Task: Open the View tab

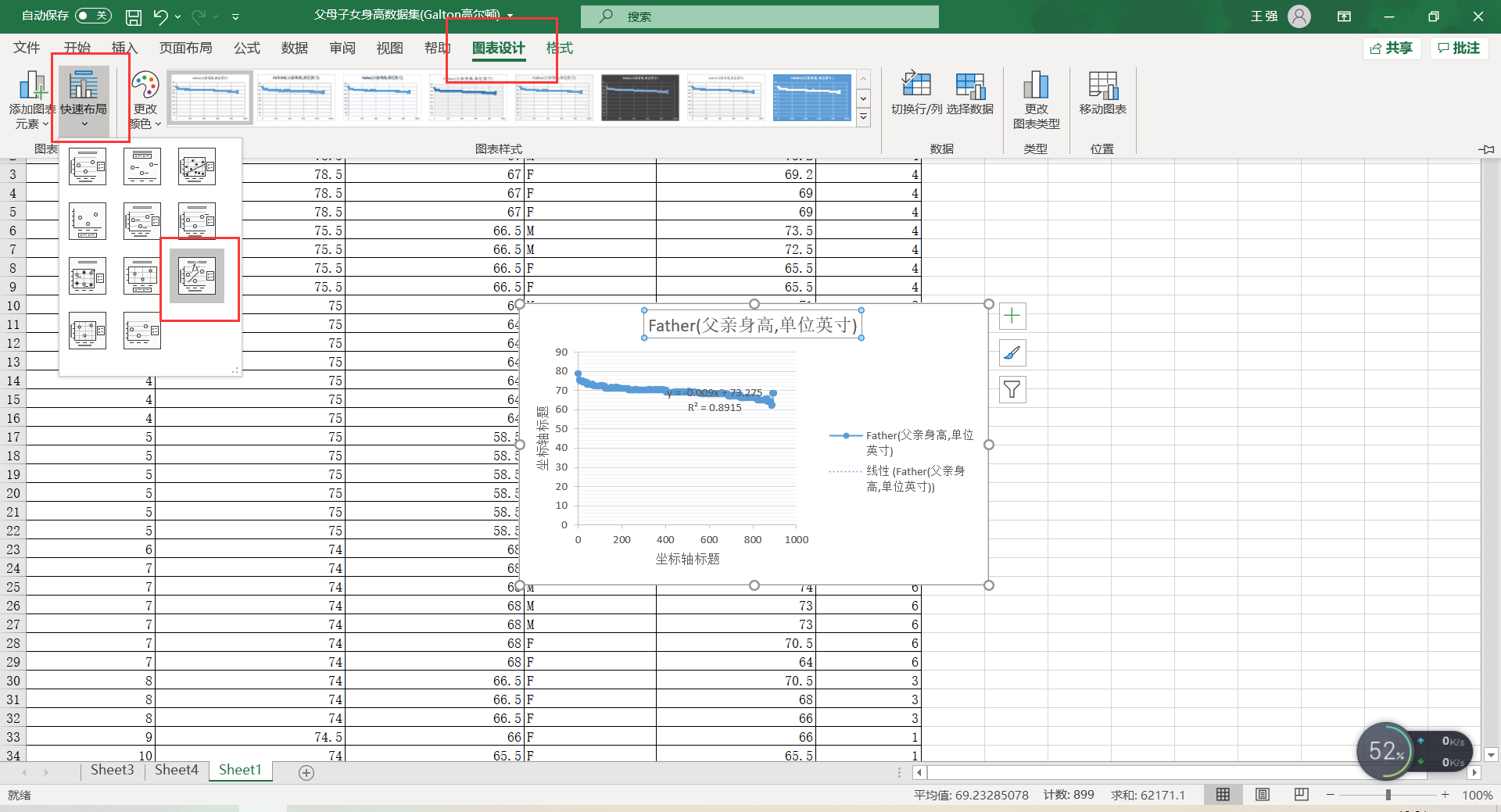Action: (389, 48)
